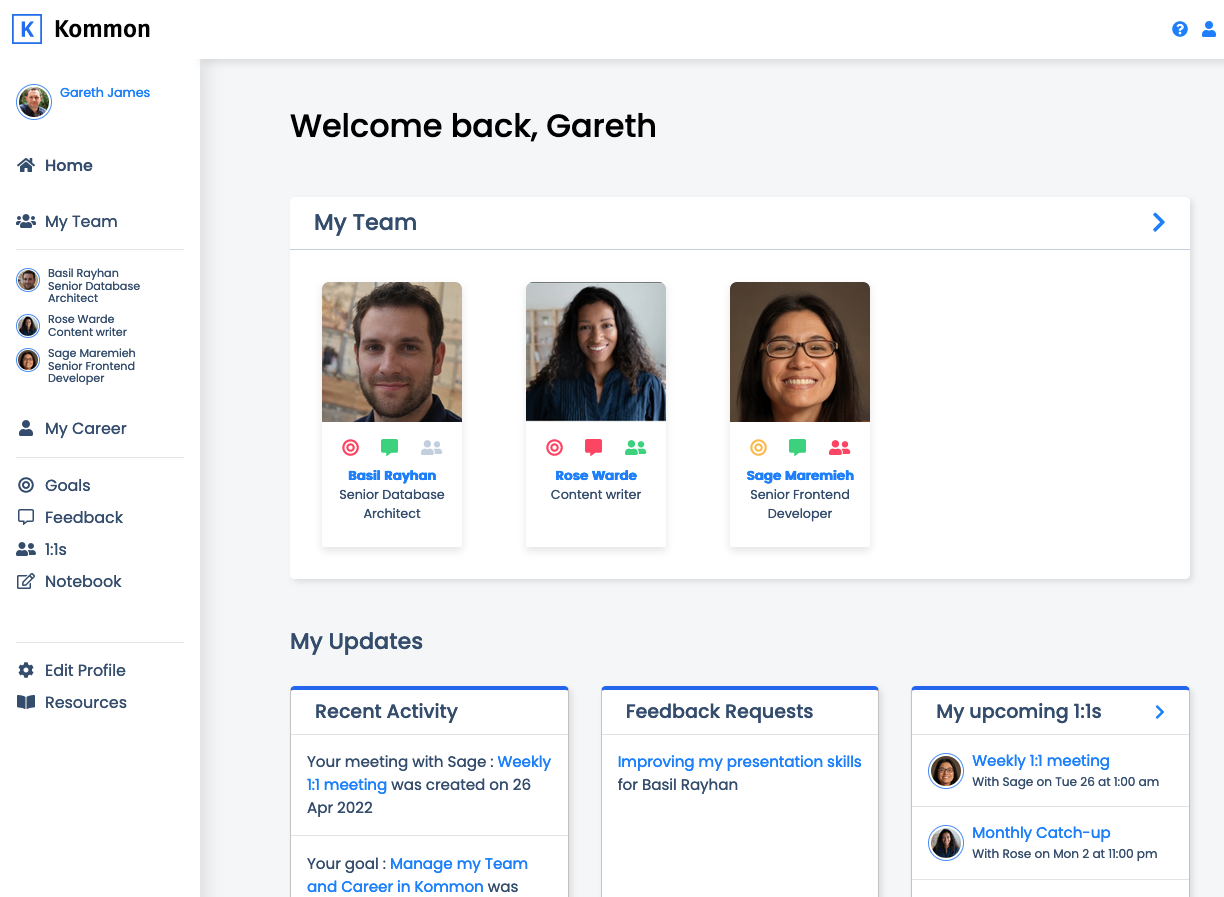The height and width of the screenshot is (897, 1224).
Task: Open My Team sidebar menu item
Action: tap(81, 221)
